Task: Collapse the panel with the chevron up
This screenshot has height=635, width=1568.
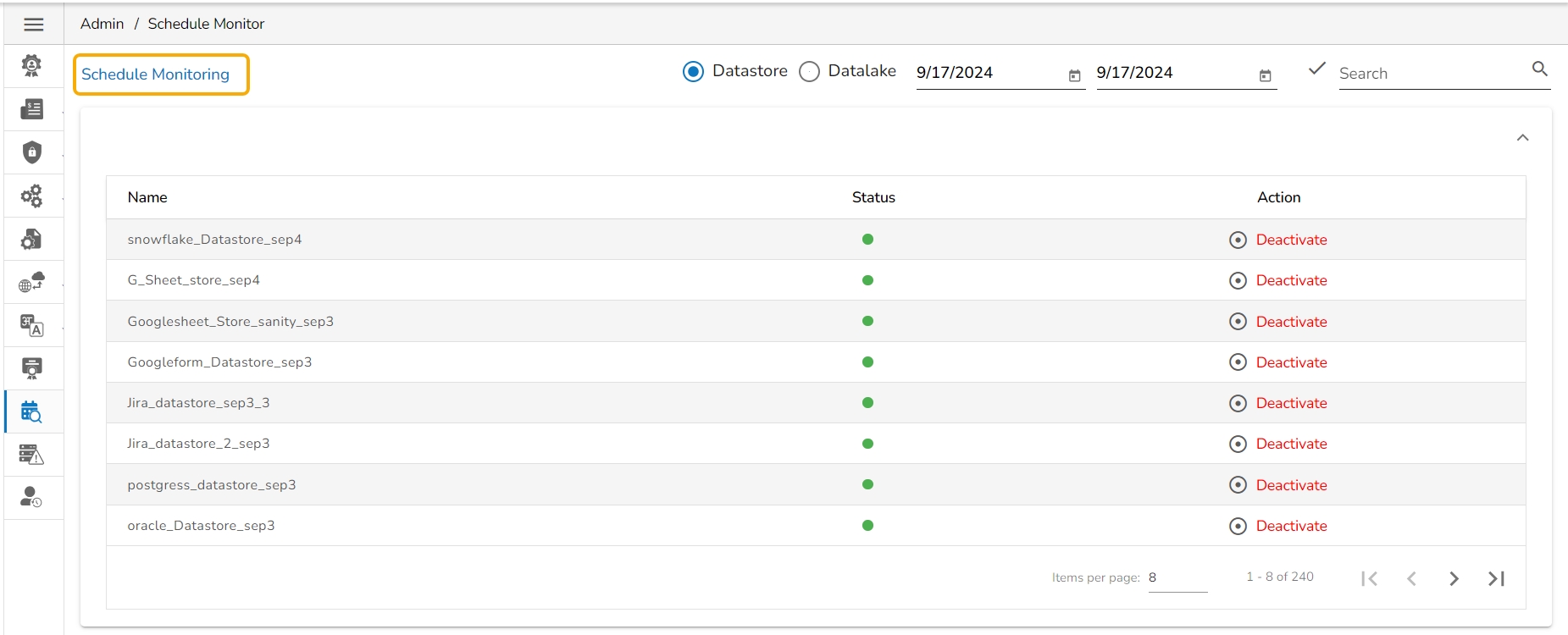Action: pyautogui.click(x=1522, y=138)
